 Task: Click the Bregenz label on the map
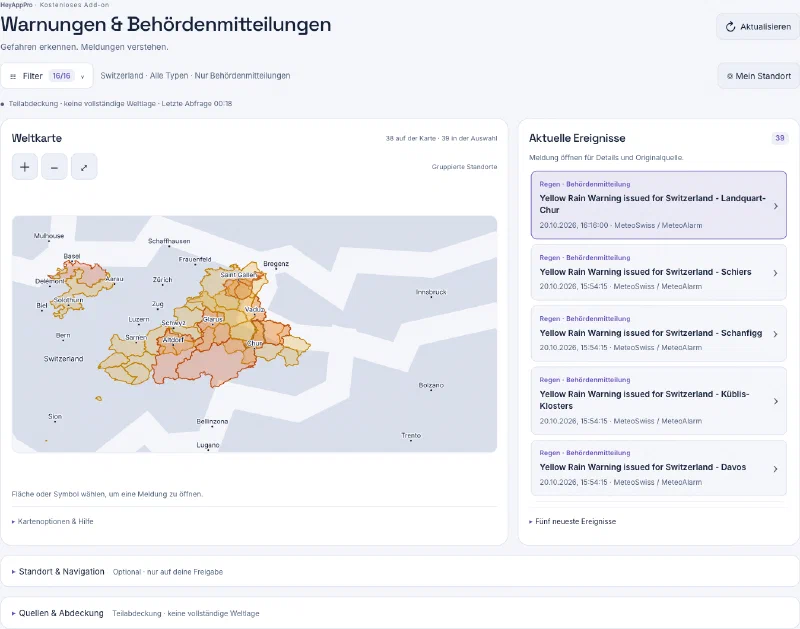276,264
